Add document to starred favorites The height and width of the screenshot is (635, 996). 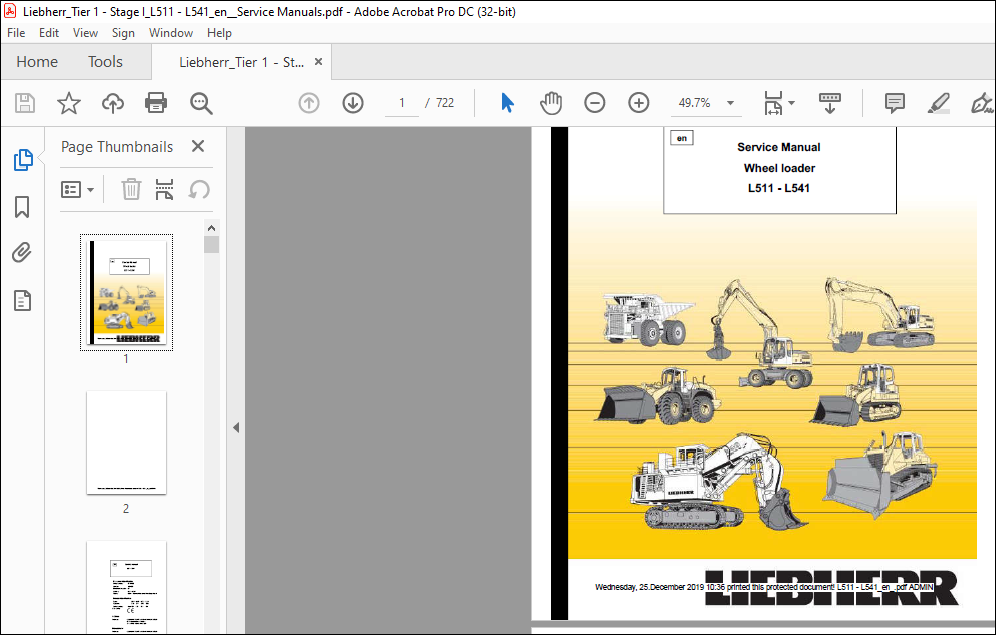click(69, 103)
